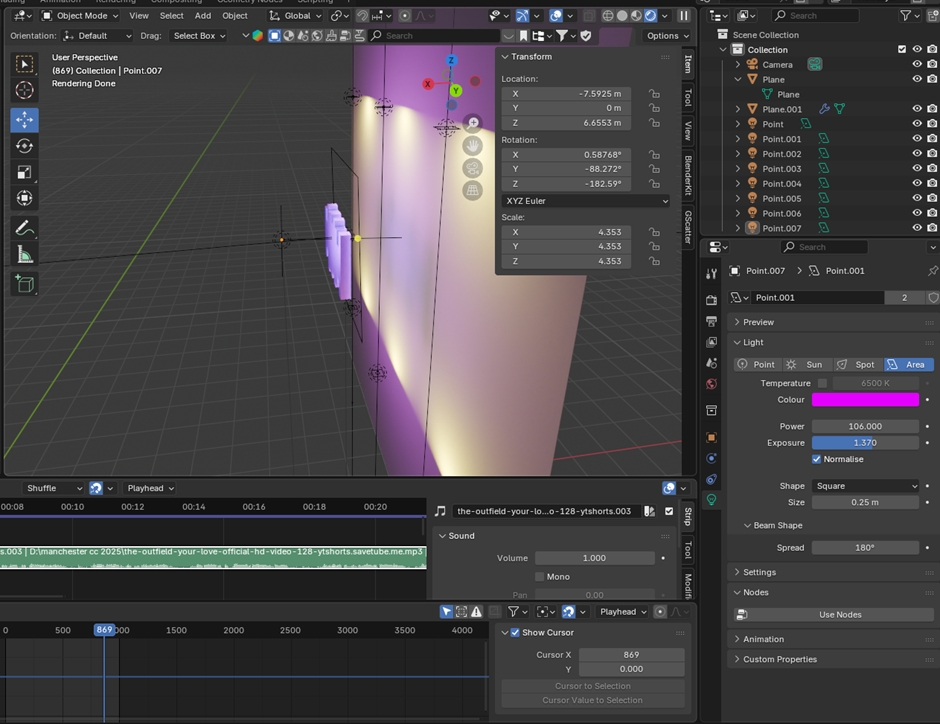Select the Move tool in viewport toolbar

25,120
